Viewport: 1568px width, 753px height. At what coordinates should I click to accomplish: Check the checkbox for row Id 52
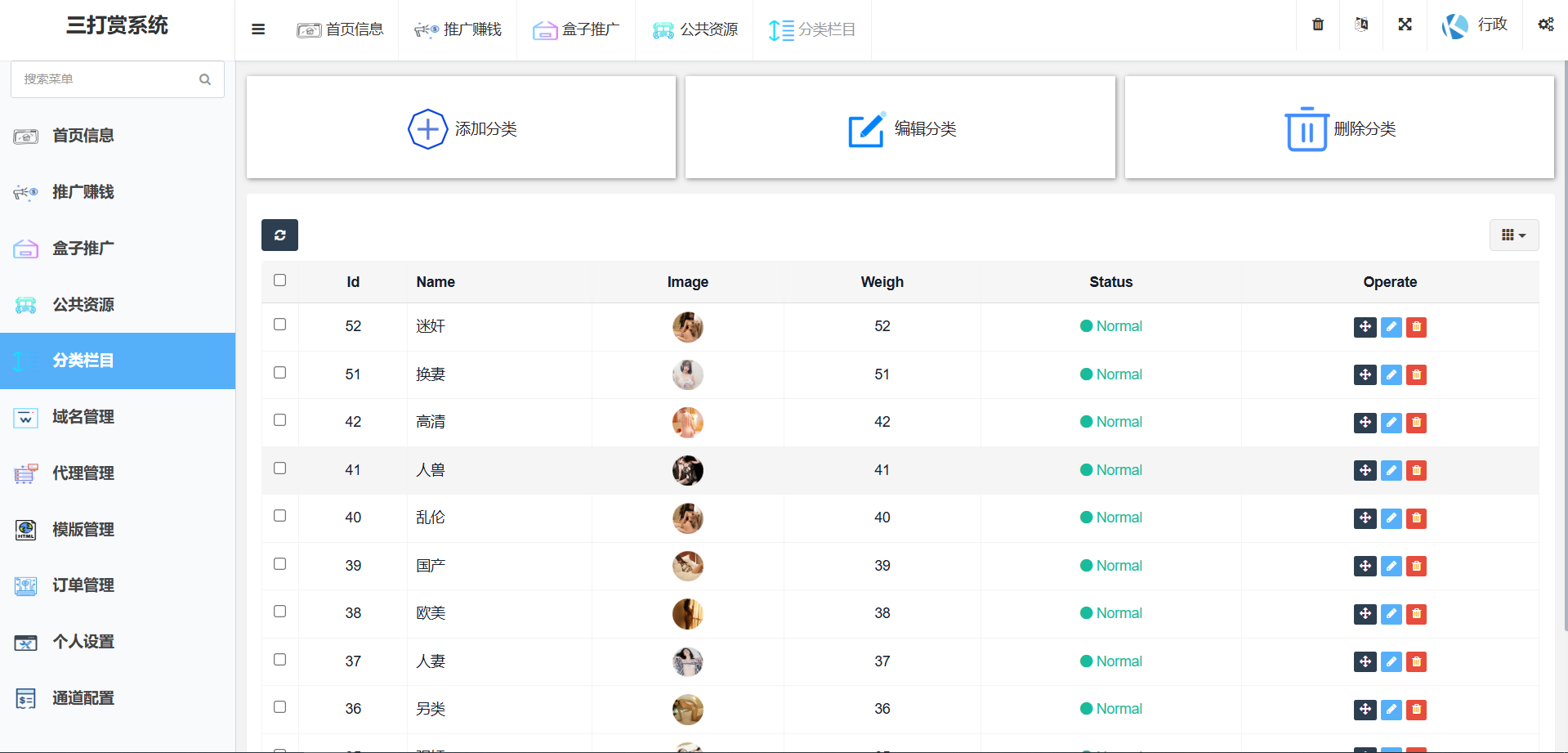(280, 325)
